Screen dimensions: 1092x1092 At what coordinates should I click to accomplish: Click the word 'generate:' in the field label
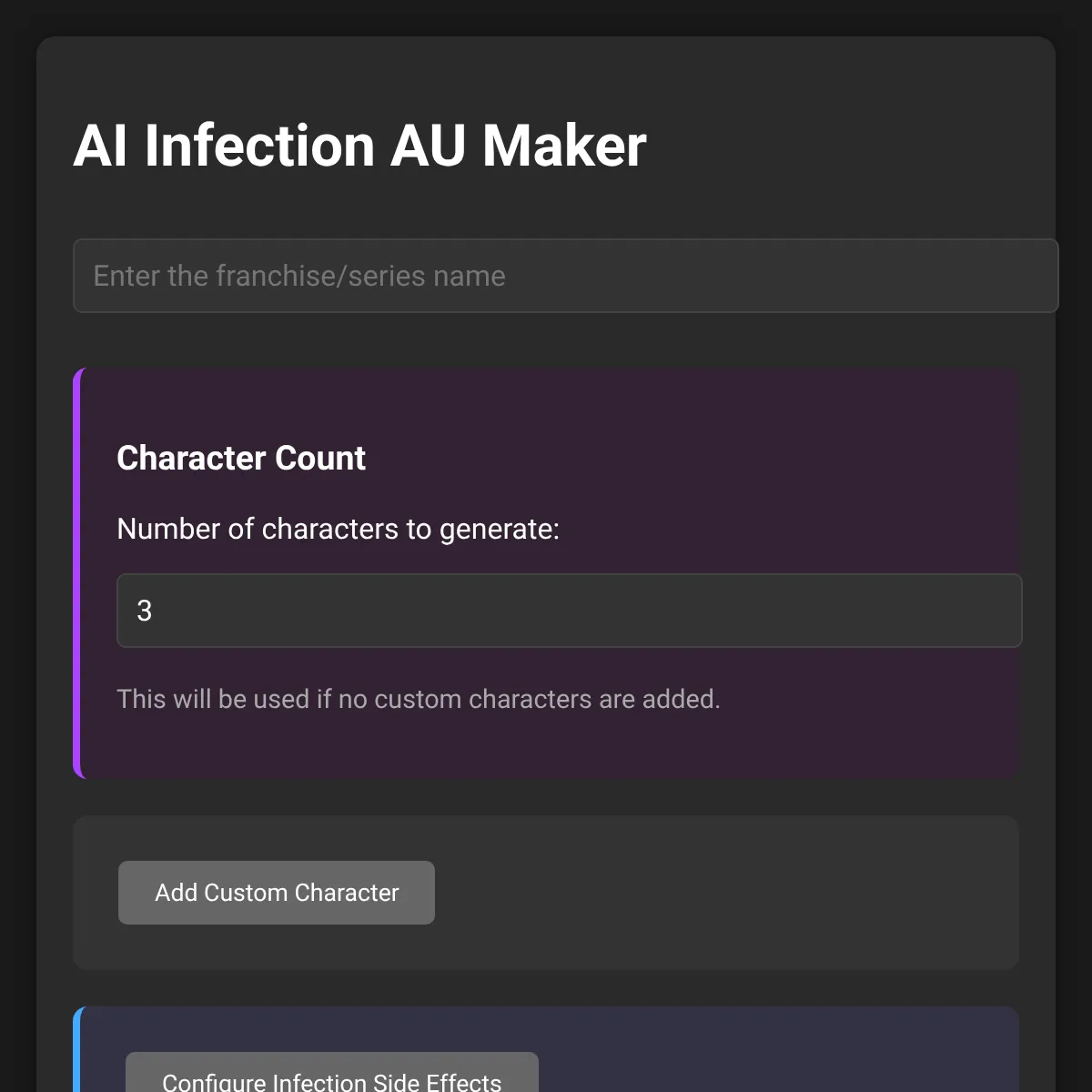click(500, 529)
